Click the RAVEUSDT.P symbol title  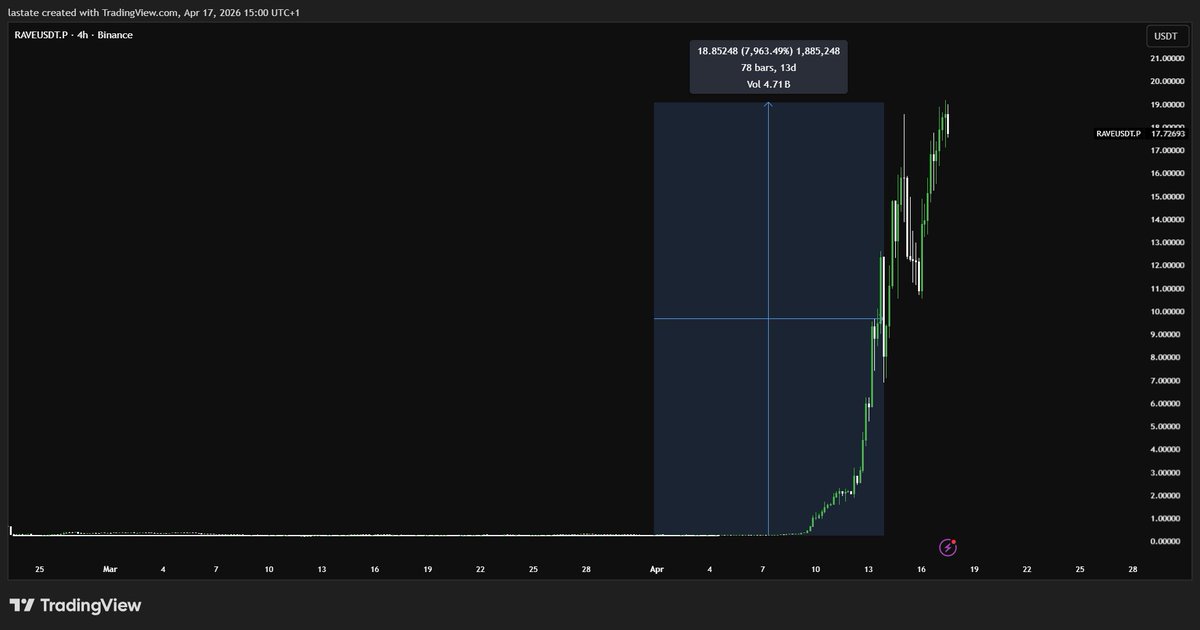pos(38,35)
